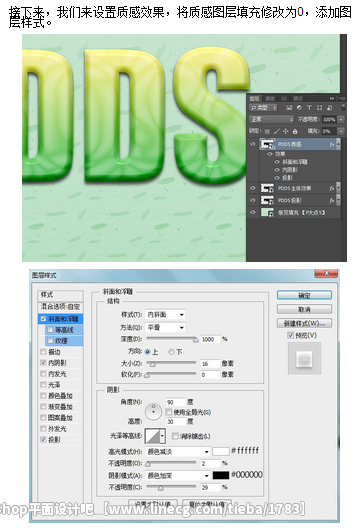
Task: Click fx icon on PDDS 投影 layer
Action: 332,200
